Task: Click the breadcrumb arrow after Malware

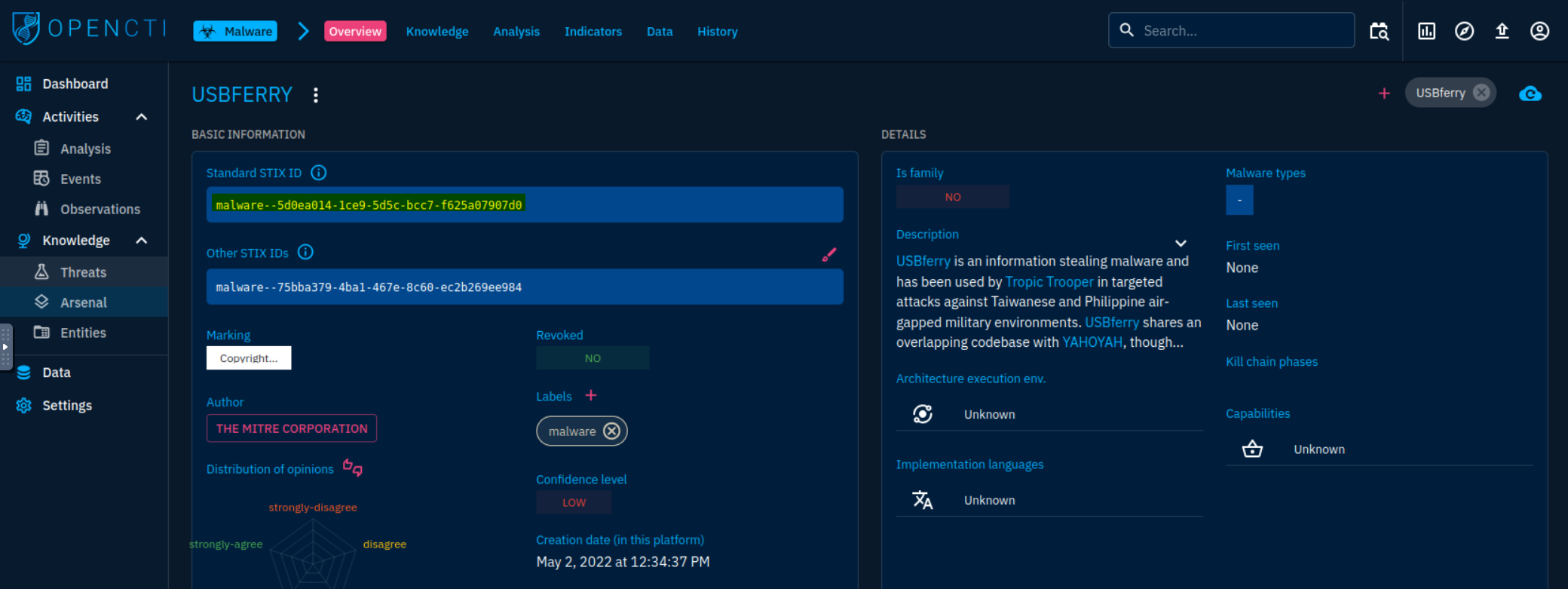Action: [x=303, y=31]
